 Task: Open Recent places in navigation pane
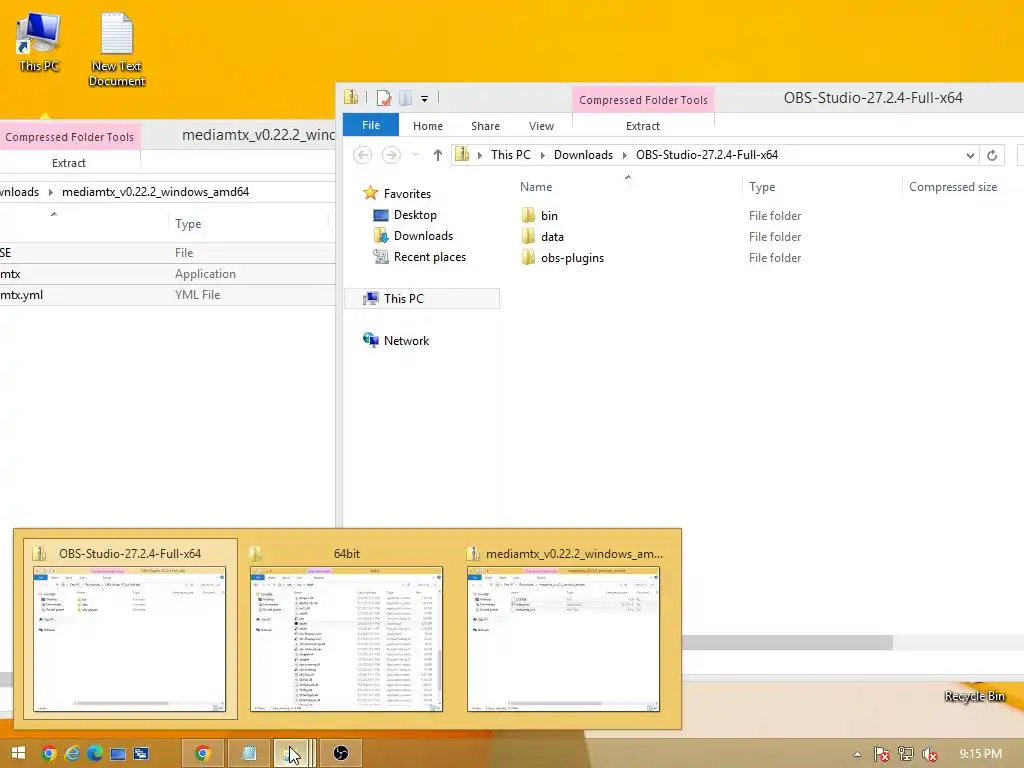pyautogui.click(x=430, y=257)
